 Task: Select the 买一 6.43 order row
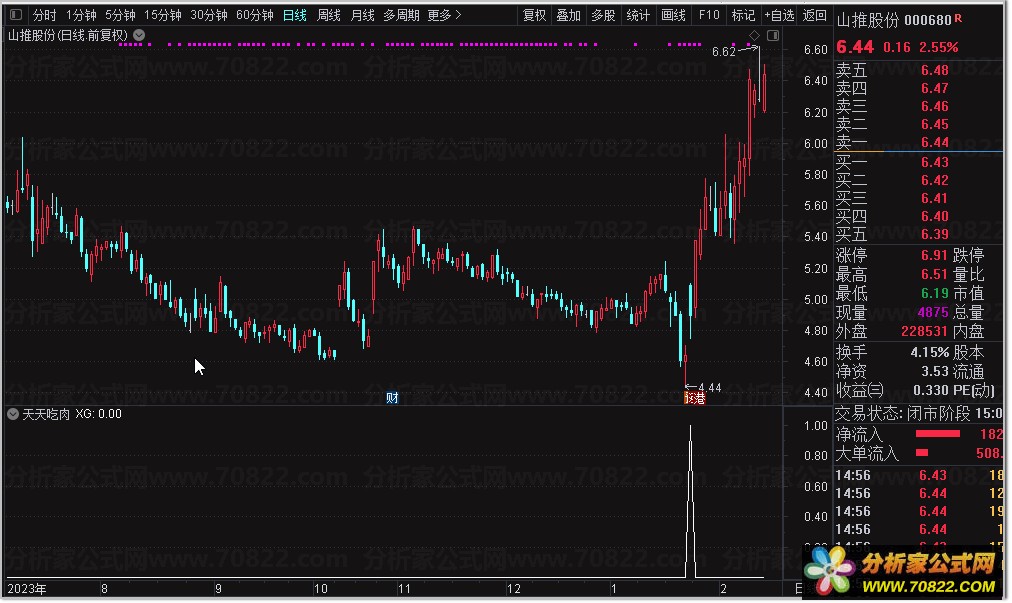click(x=918, y=161)
